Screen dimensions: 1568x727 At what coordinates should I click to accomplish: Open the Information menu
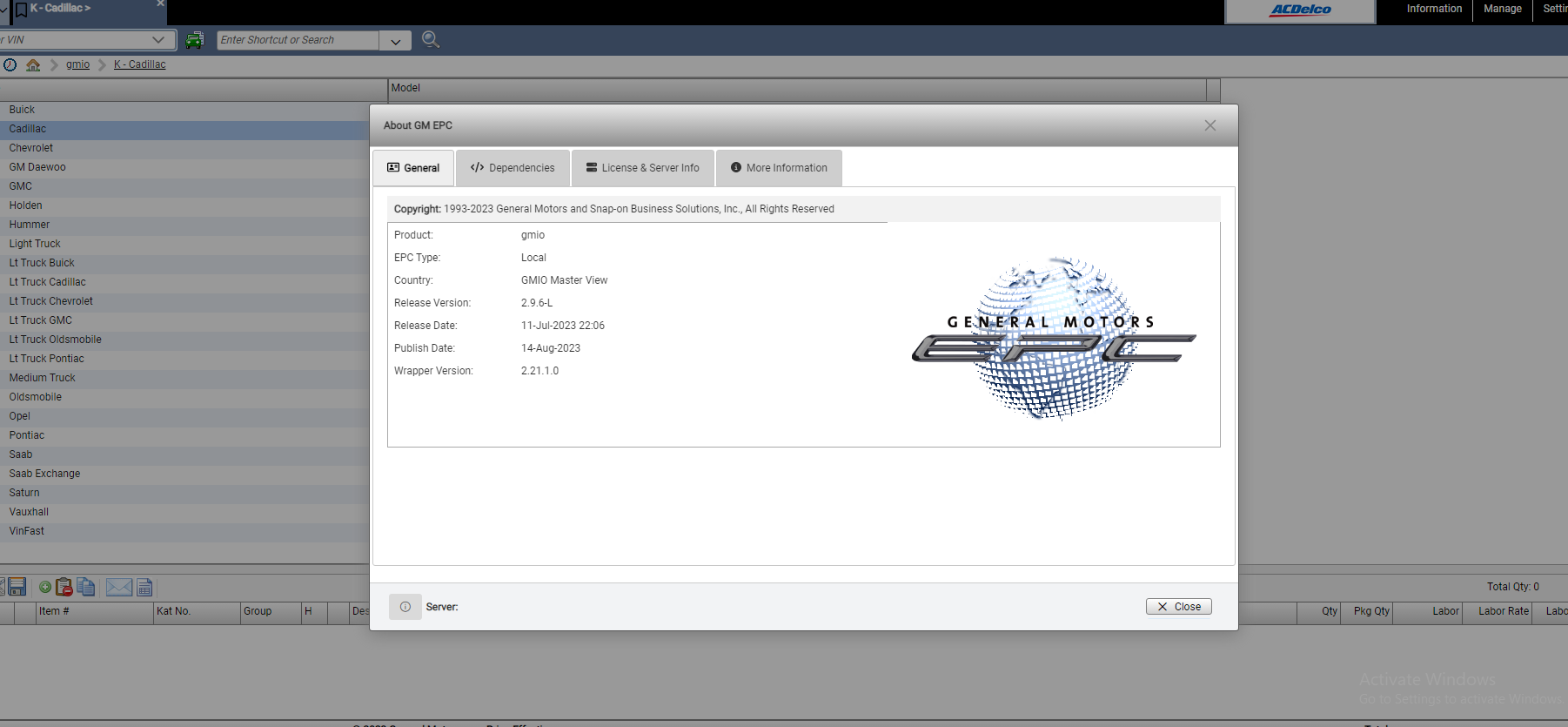[1434, 9]
